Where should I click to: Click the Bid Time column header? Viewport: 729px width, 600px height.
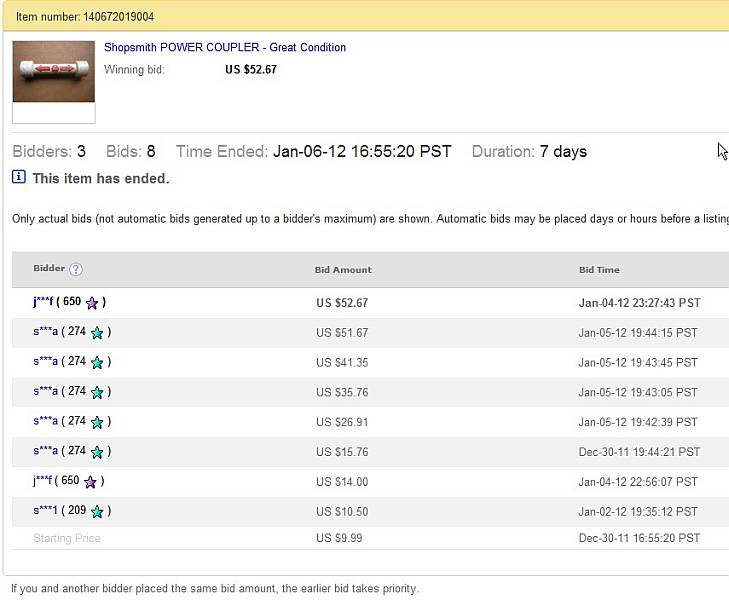[x=599, y=270]
